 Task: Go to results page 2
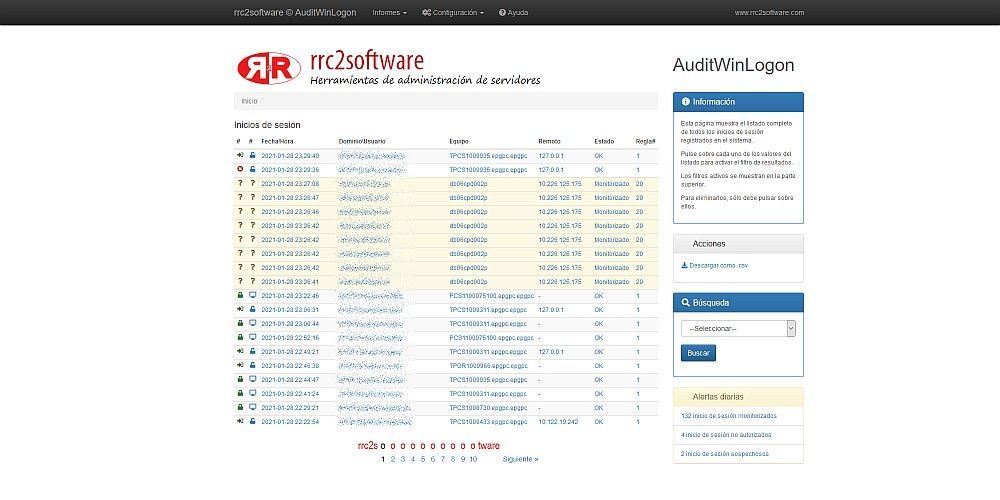tap(393, 459)
